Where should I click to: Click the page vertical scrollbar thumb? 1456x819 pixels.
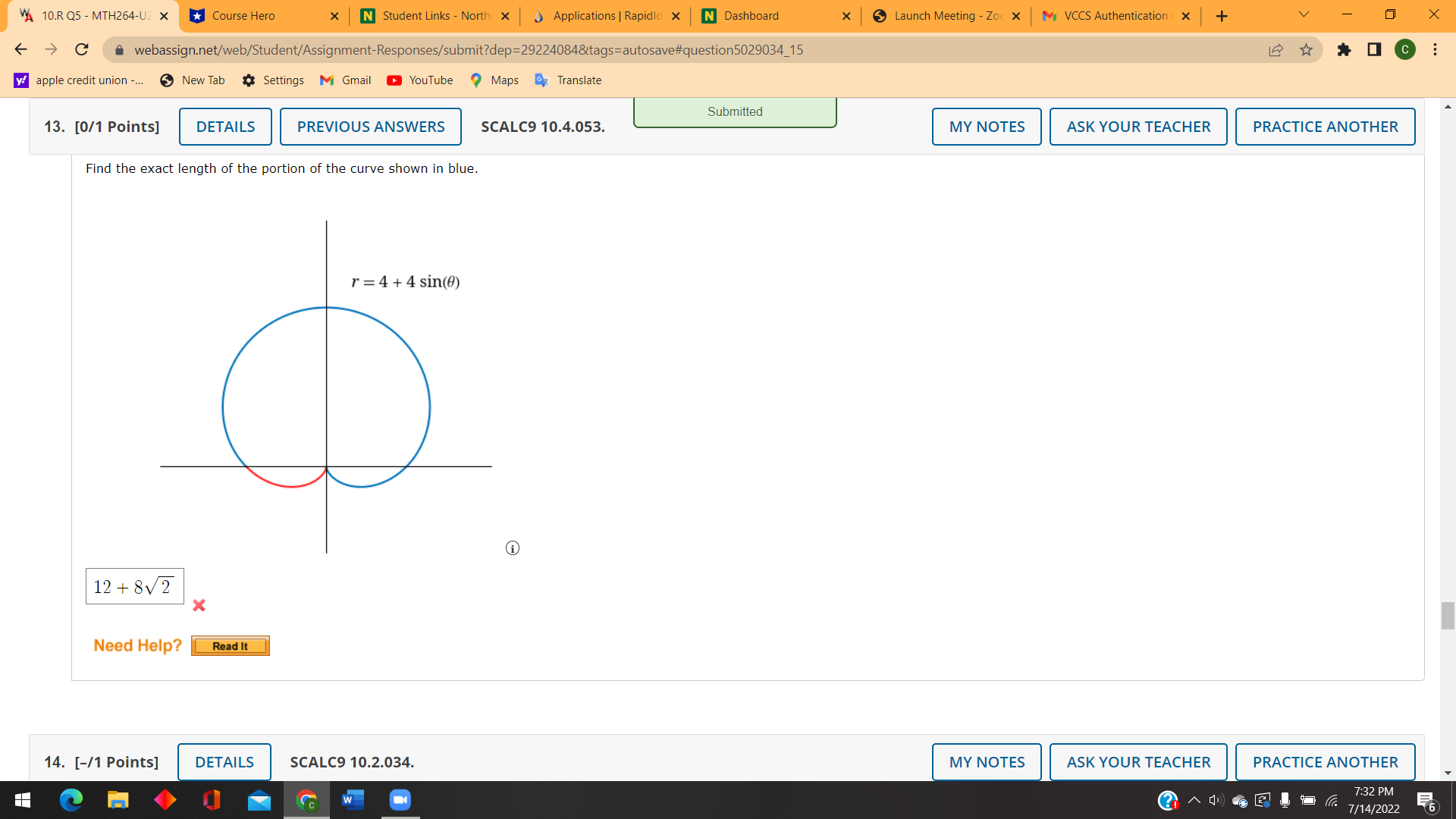1448,615
